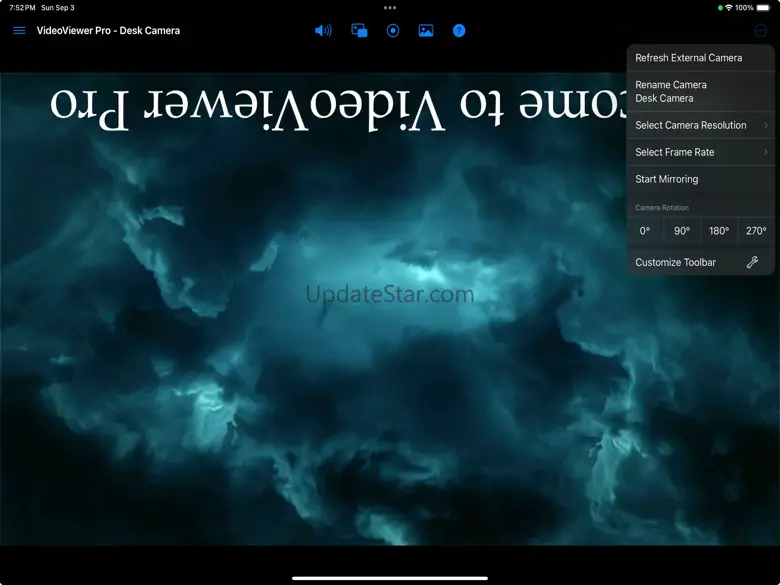Choose Start Mirroring
This screenshot has width=780, height=585.
point(700,179)
